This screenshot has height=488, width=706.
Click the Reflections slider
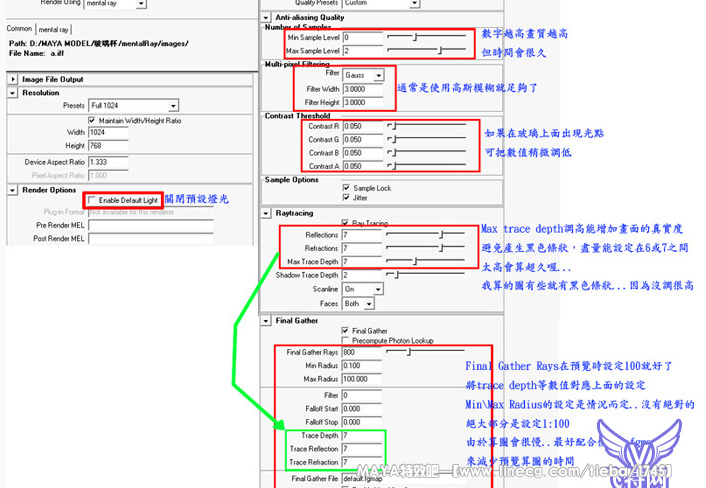pos(425,234)
